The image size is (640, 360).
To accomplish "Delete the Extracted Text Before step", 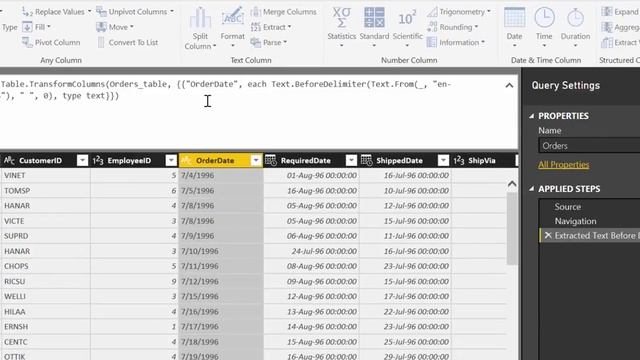I will coord(548,236).
